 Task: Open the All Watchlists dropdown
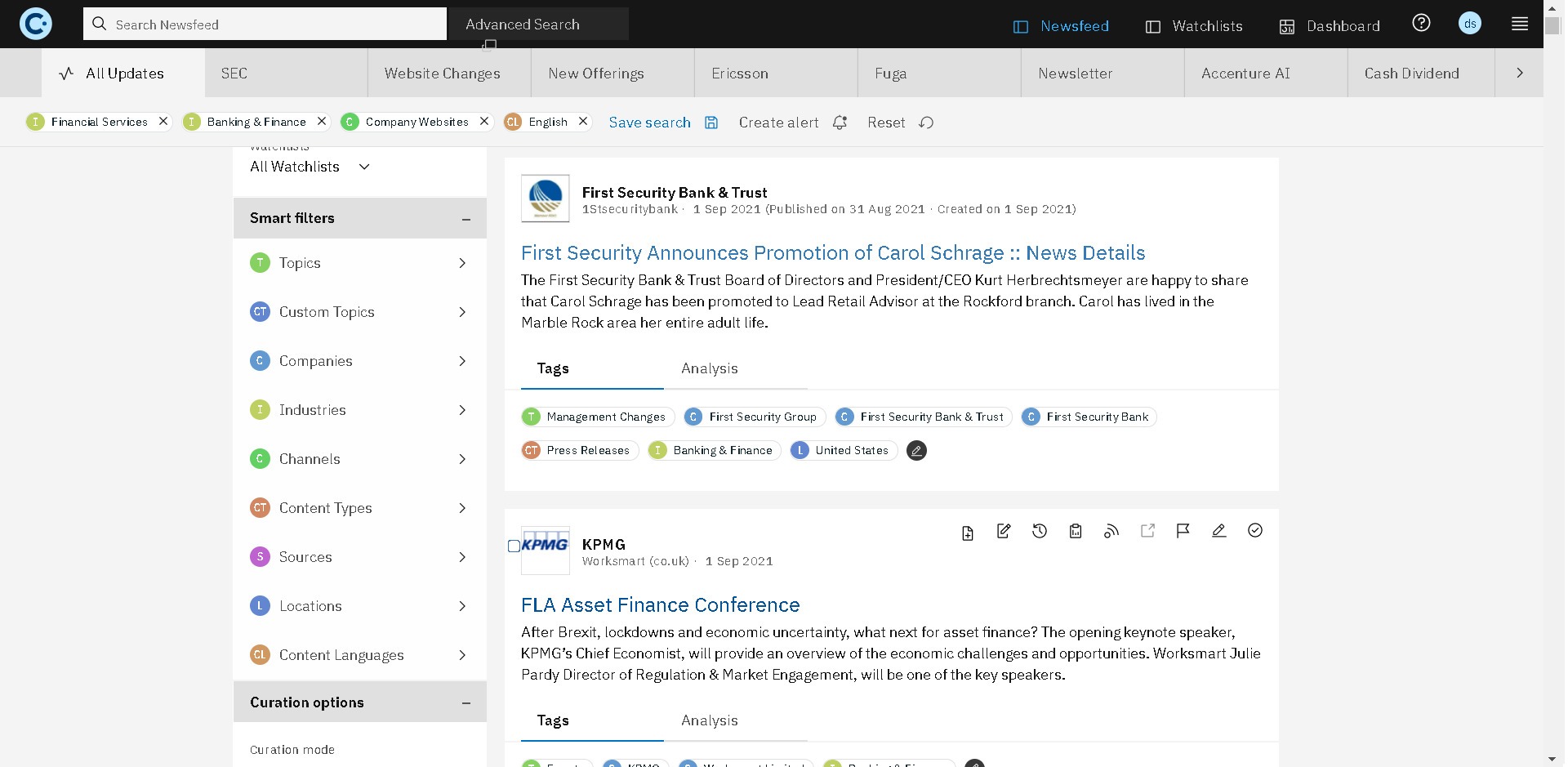pos(310,167)
